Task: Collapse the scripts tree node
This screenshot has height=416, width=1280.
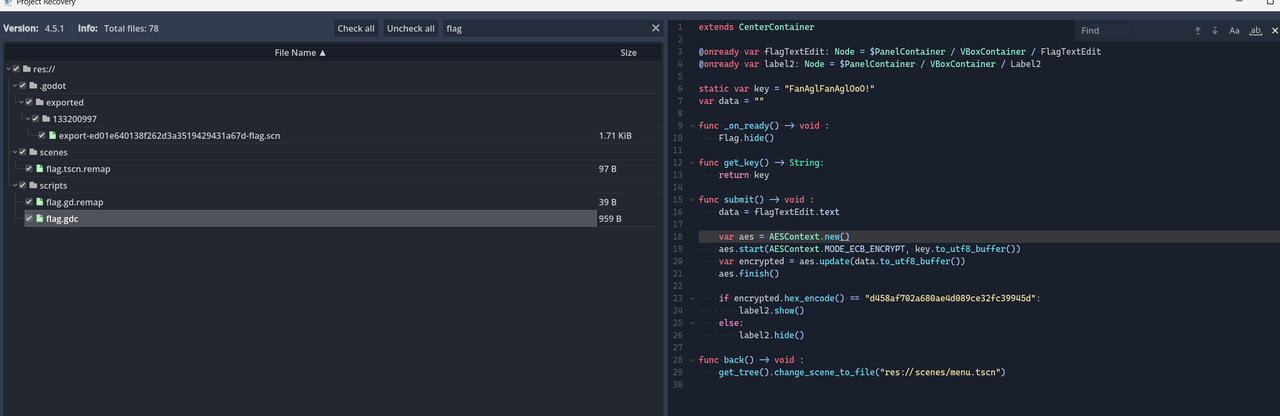Action: click(x=14, y=185)
